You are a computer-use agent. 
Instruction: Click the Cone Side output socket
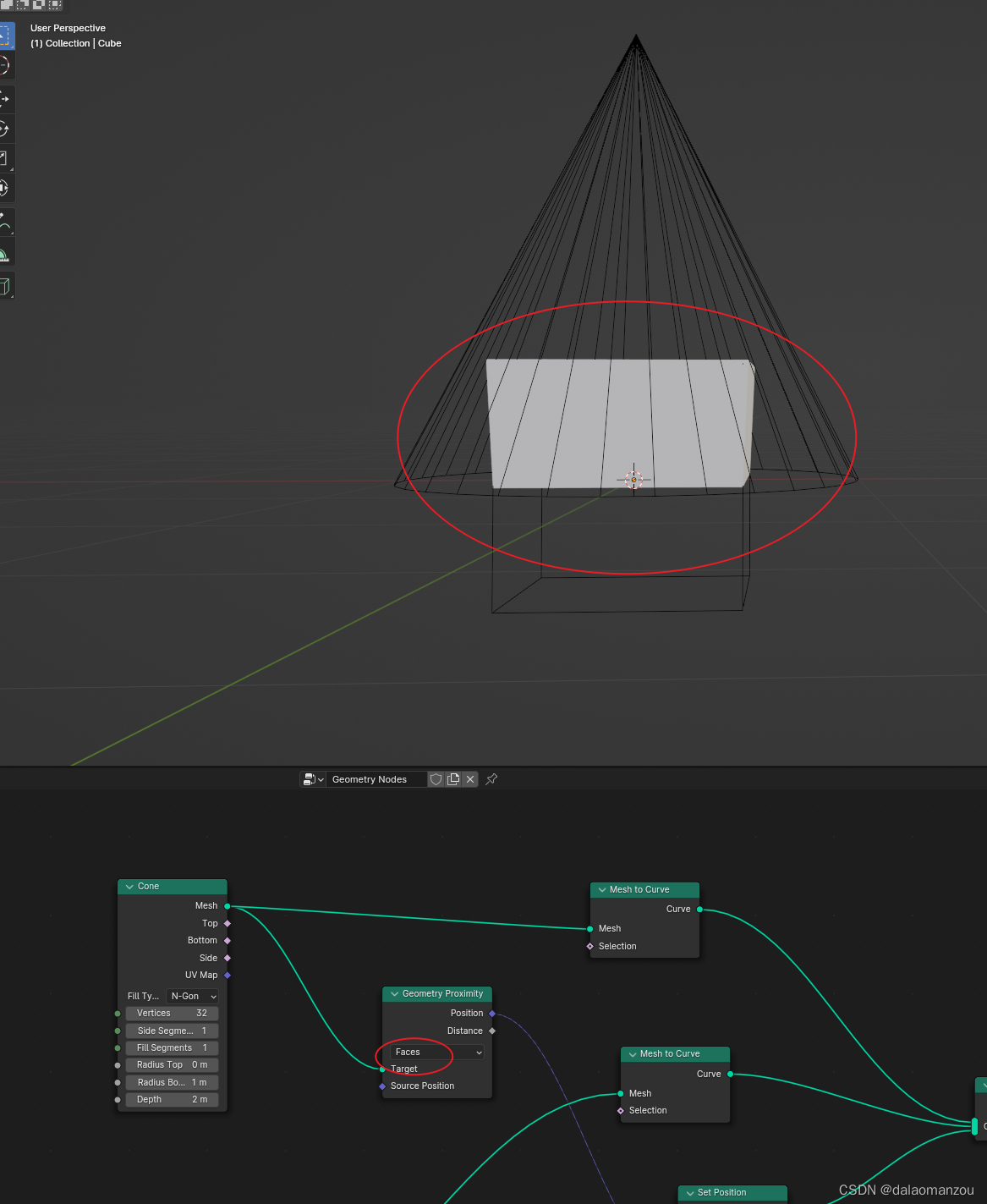coord(228,958)
